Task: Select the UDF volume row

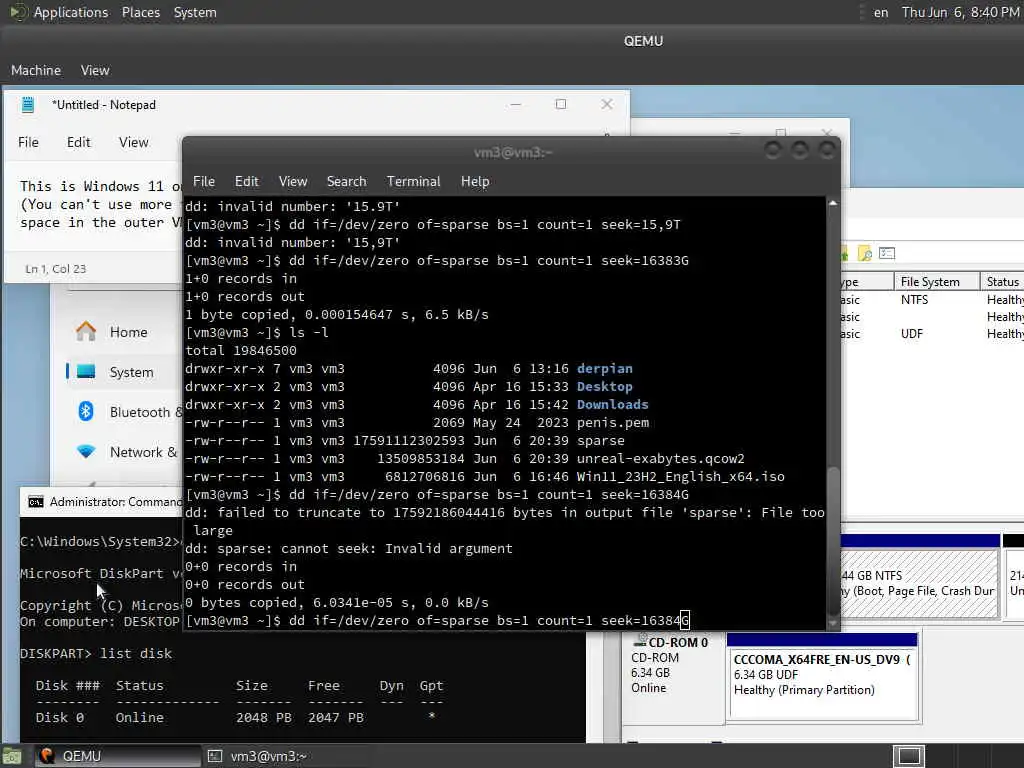Action: [932, 333]
